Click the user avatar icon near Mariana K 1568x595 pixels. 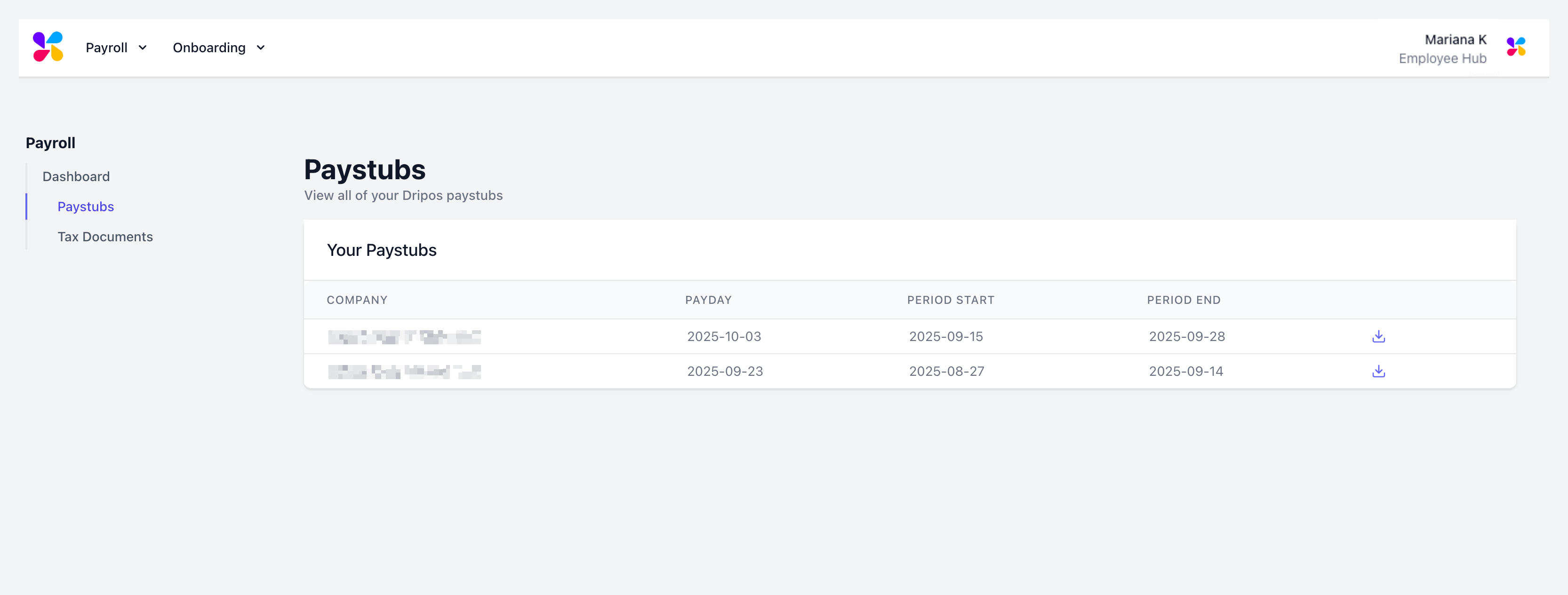pos(1516,47)
